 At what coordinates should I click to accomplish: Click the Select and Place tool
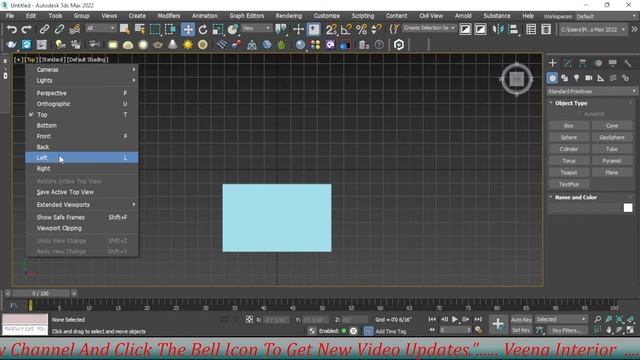233,29
